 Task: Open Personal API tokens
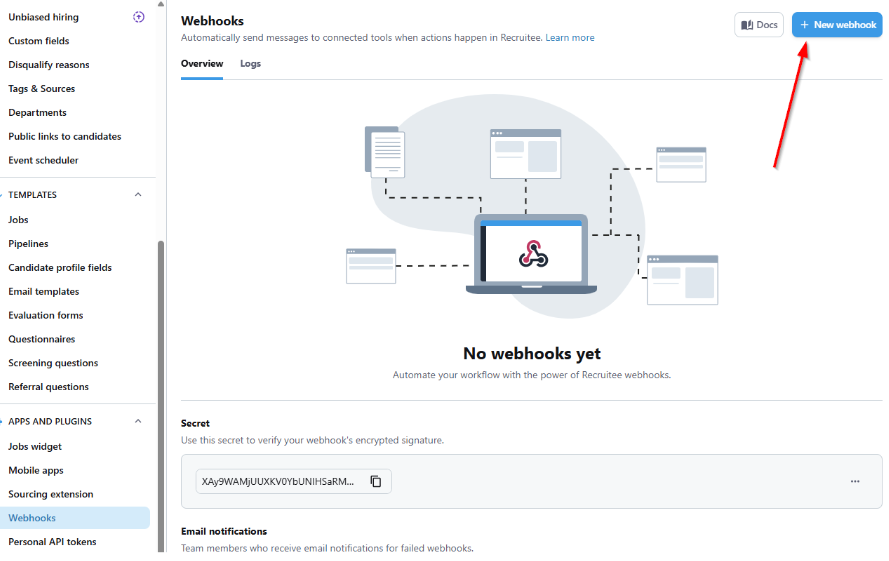pyautogui.click(x=52, y=542)
